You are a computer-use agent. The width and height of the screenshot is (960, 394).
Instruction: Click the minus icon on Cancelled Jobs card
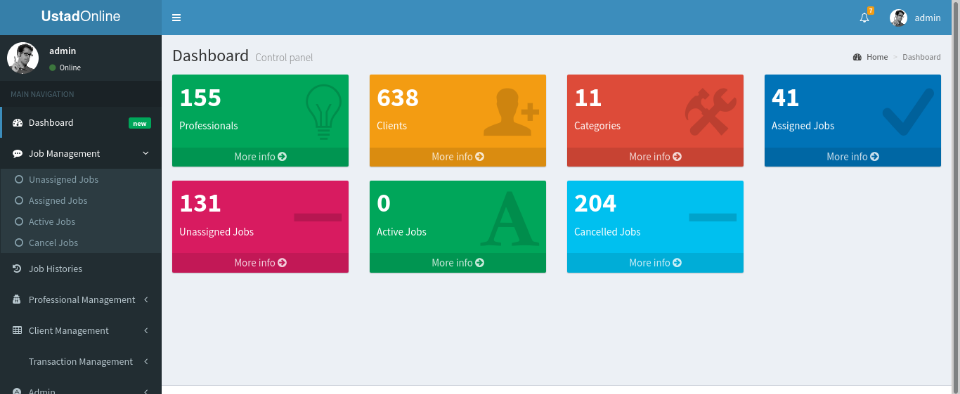(713, 217)
